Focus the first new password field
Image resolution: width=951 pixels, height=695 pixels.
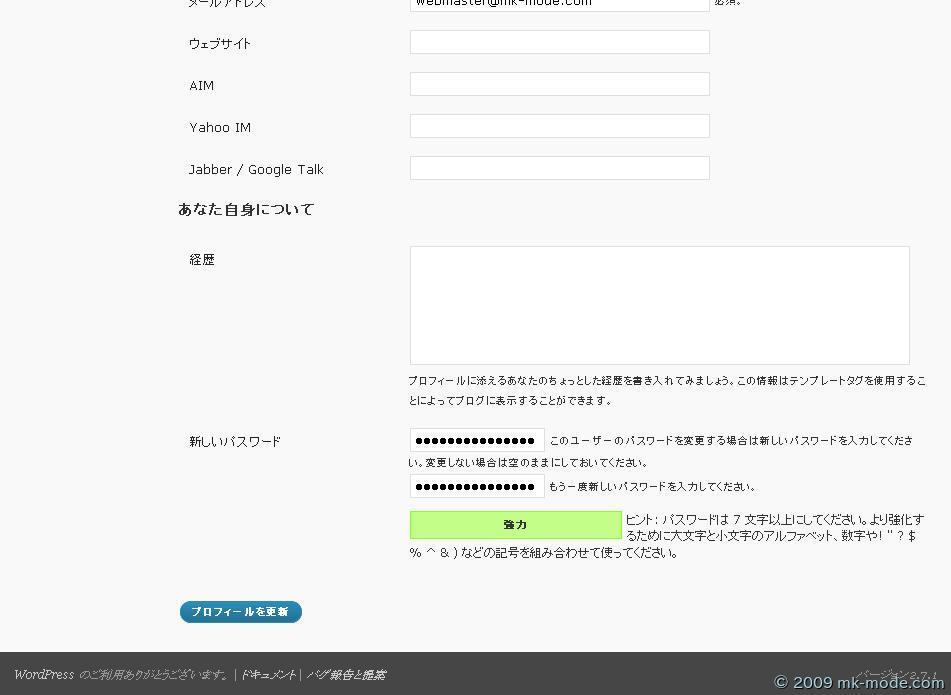tap(476, 441)
